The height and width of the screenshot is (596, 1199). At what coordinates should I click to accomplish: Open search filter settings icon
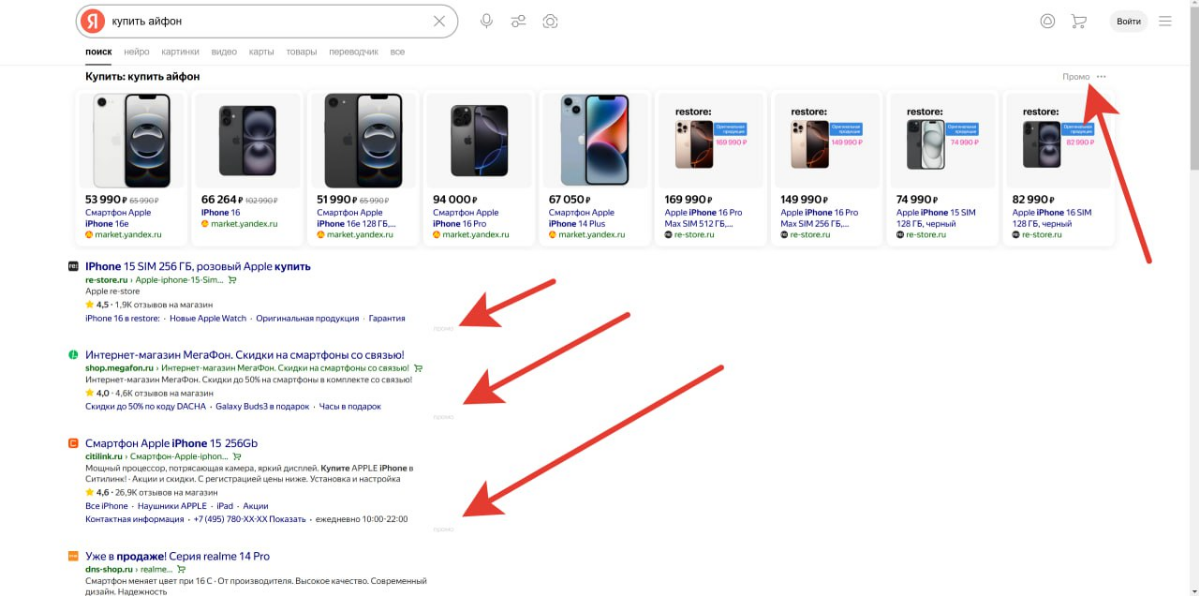[518, 21]
